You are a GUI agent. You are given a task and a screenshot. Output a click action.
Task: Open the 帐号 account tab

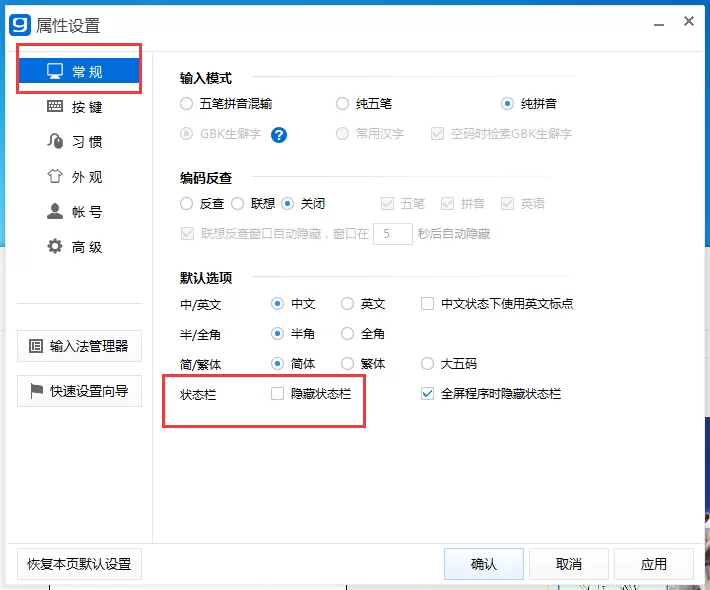(x=75, y=211)
